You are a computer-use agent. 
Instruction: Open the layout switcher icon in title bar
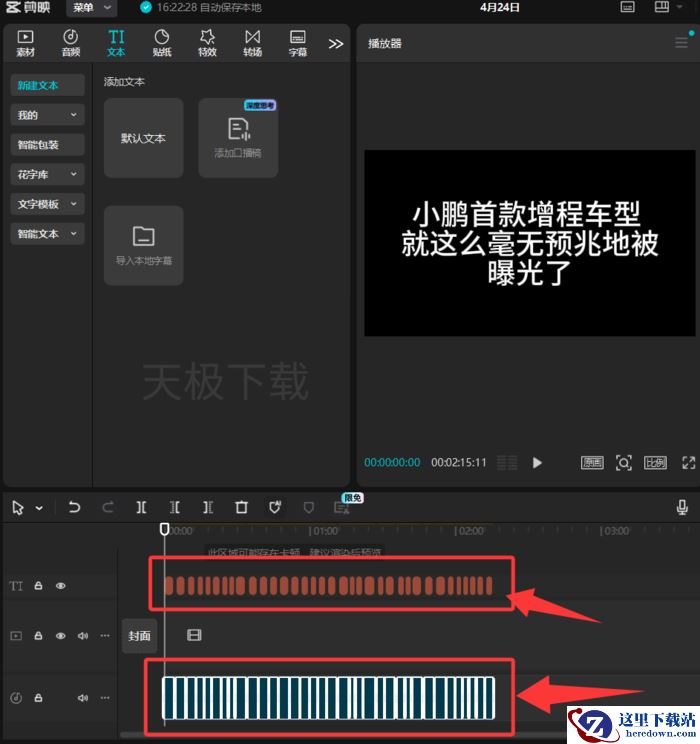click(662, 7)
